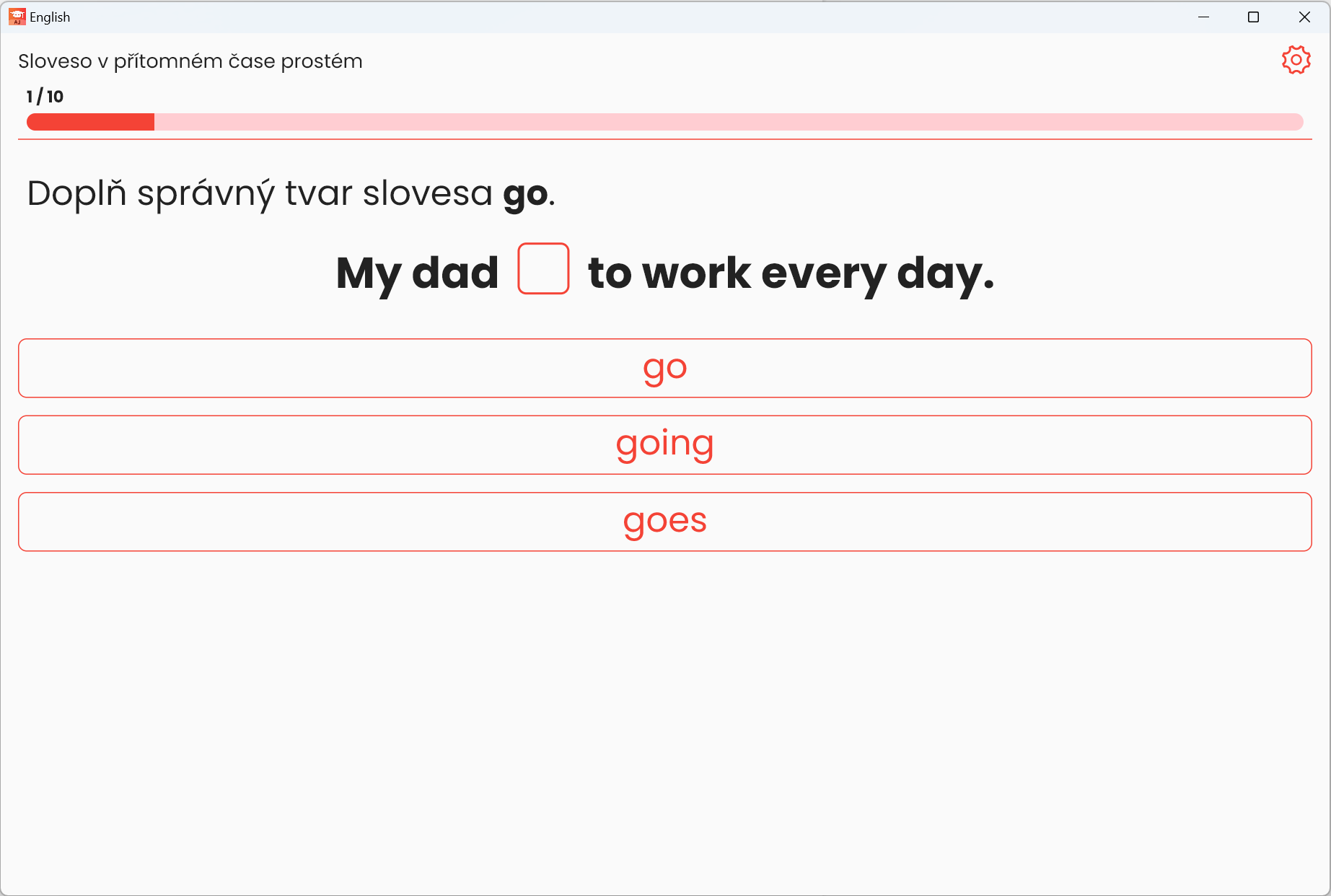Click the empty blank box in the sentence
Screen dimensions: 1331x896
(543, 268)
